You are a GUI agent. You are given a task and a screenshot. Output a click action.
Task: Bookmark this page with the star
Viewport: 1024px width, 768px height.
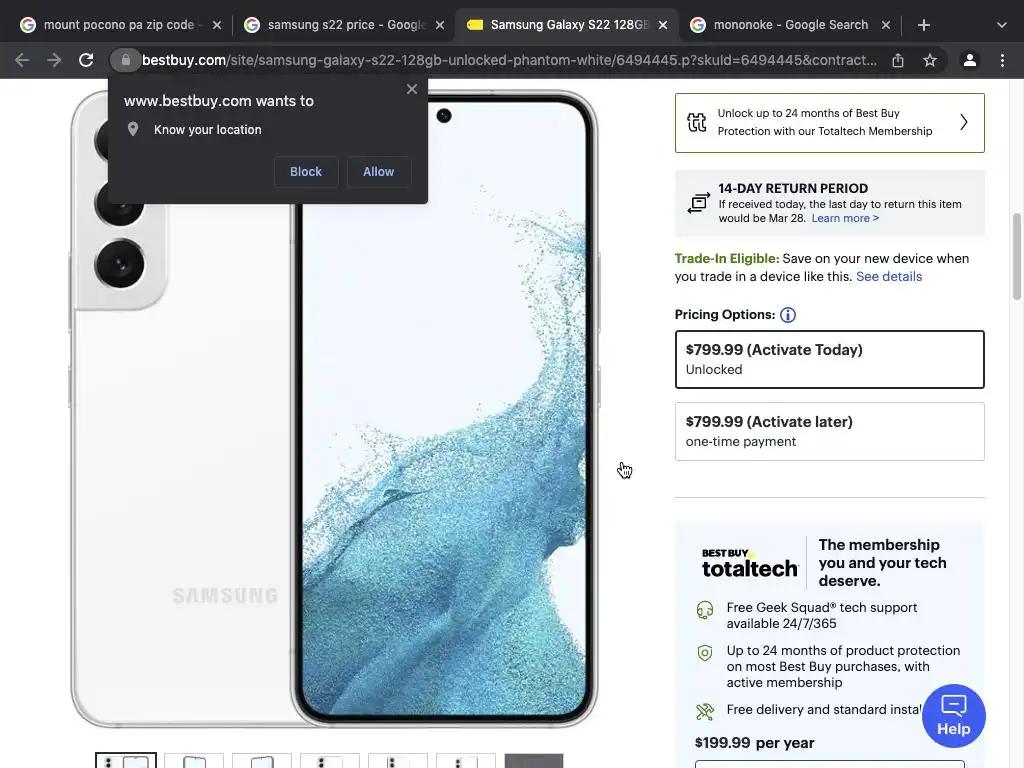930,60
